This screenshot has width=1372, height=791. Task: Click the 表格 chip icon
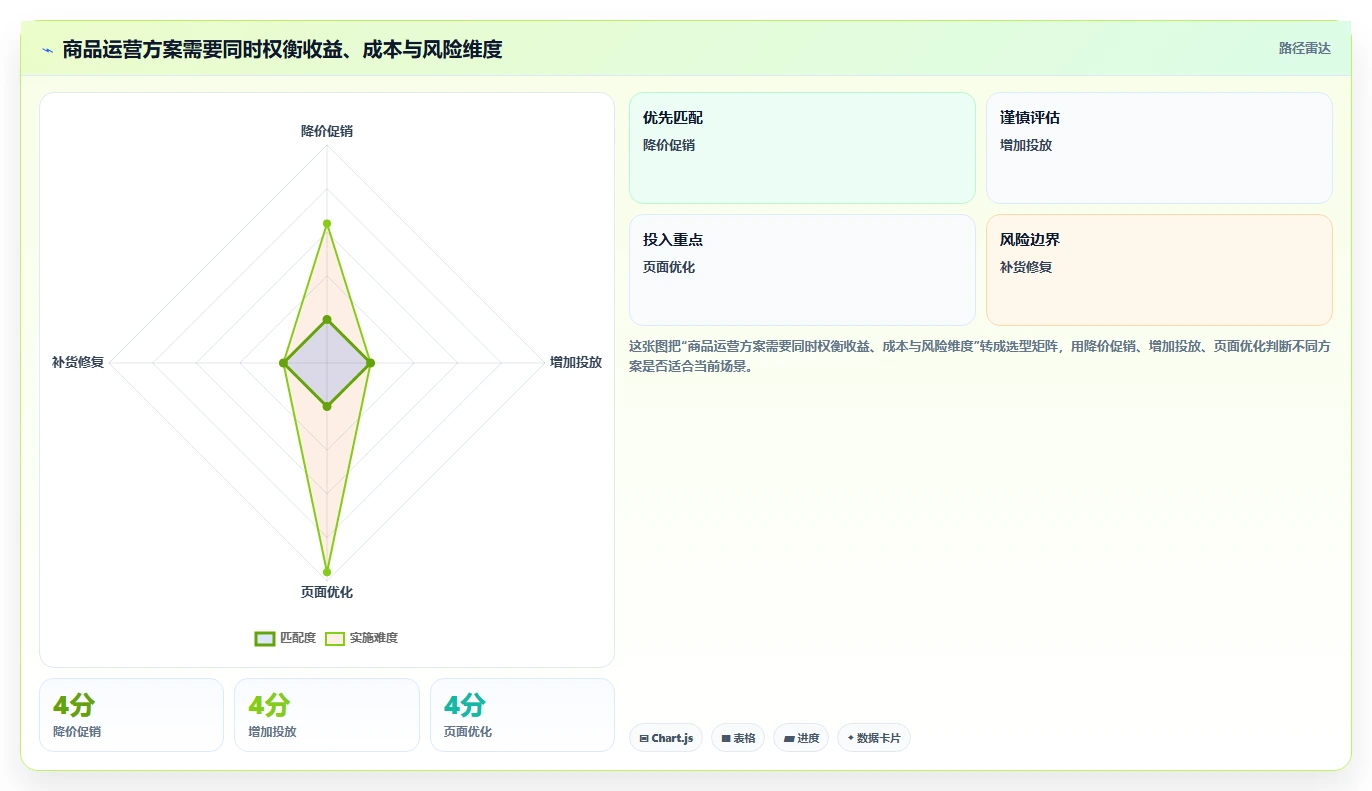726,739
